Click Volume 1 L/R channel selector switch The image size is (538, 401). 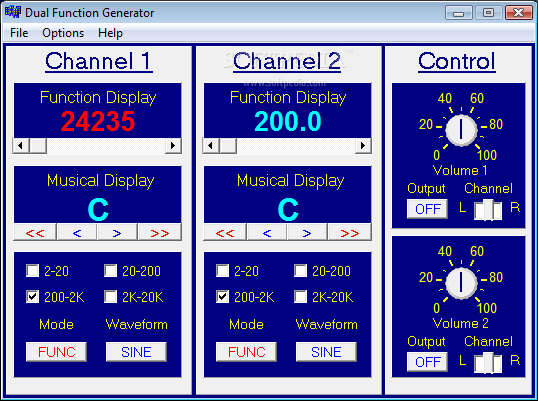(x=488, y=210)
